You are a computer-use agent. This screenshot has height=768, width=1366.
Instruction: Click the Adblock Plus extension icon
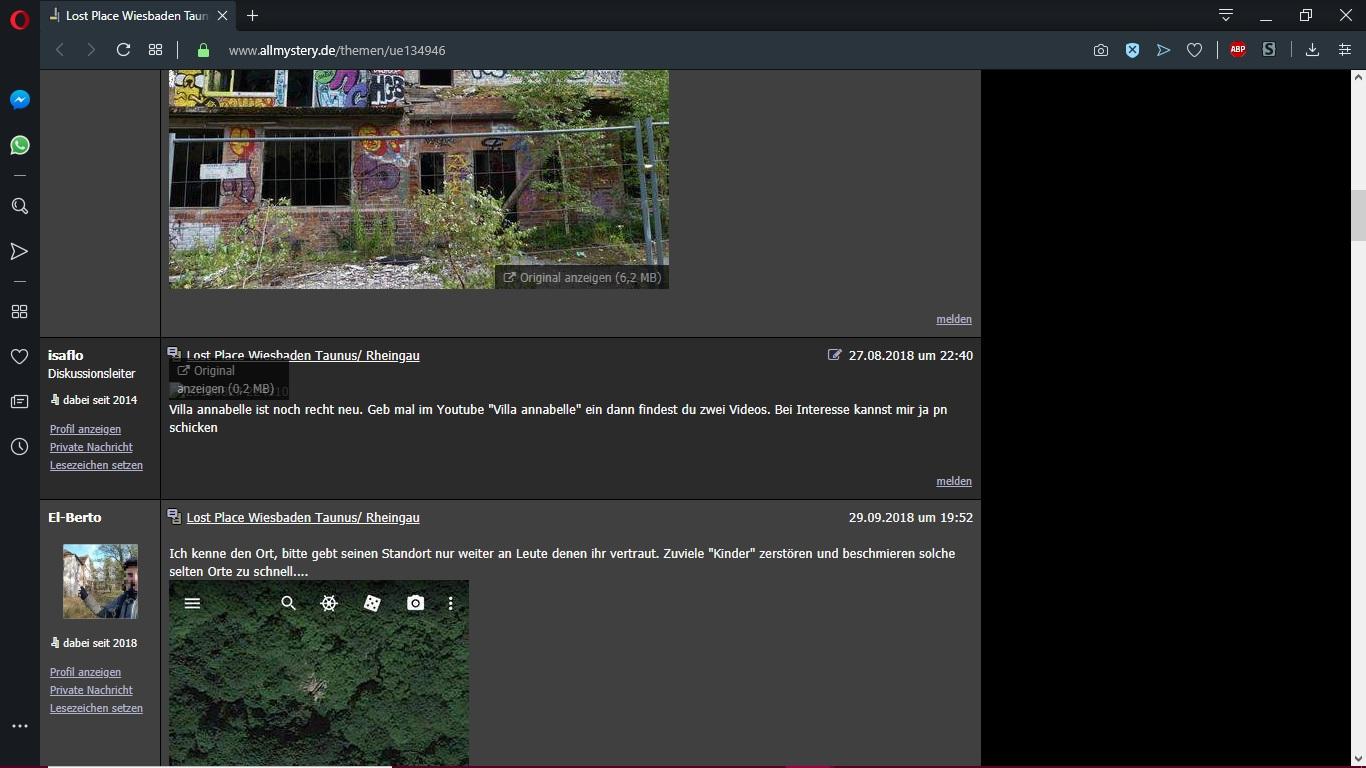[x=1238, y=50]
